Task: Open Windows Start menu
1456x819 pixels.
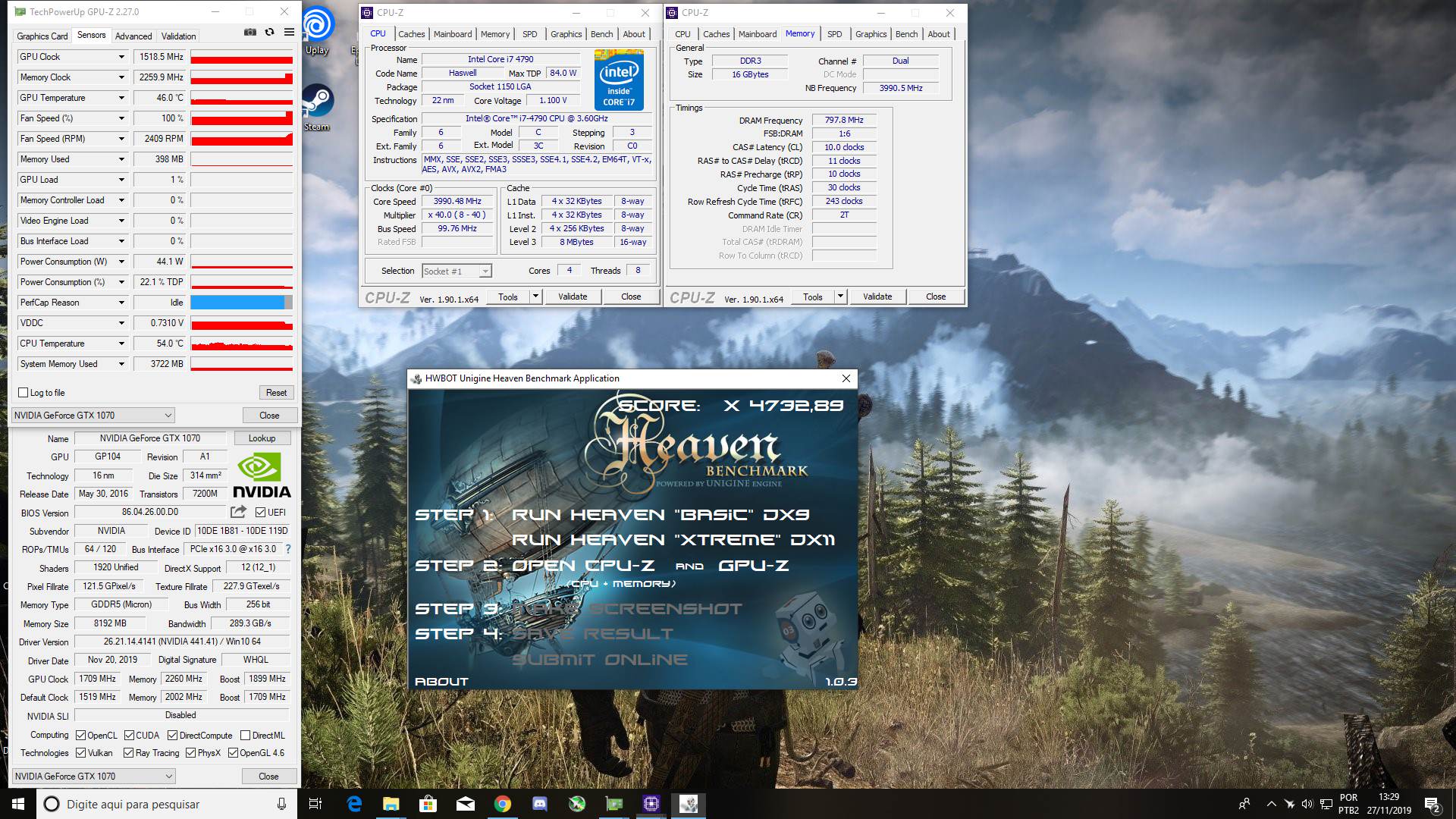Action: pyautogui.click(x=18, y=804)
